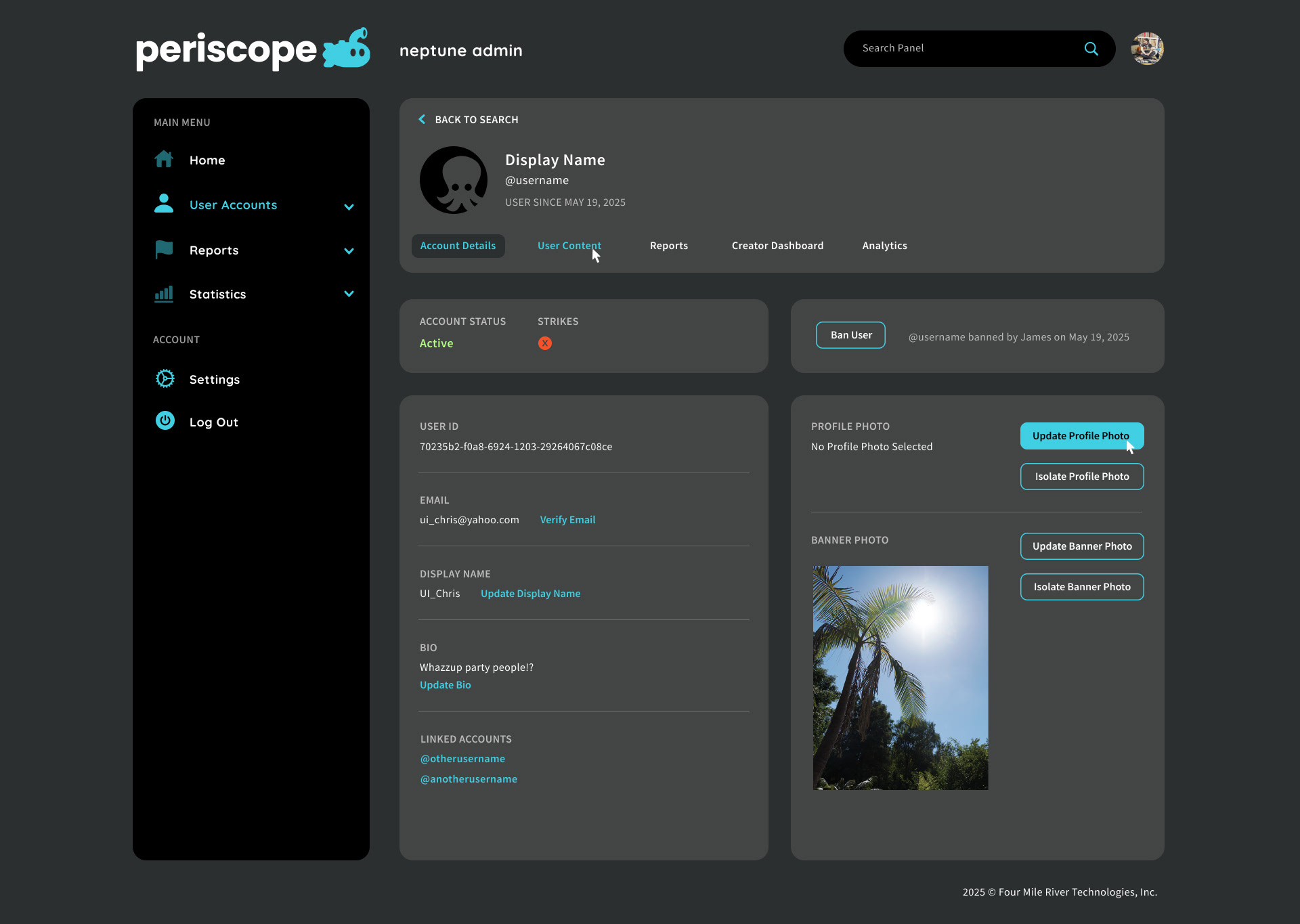1300x924 pixels.
Task: Expand the Statistics submenu chevron
Action: (x=349, y=294)
